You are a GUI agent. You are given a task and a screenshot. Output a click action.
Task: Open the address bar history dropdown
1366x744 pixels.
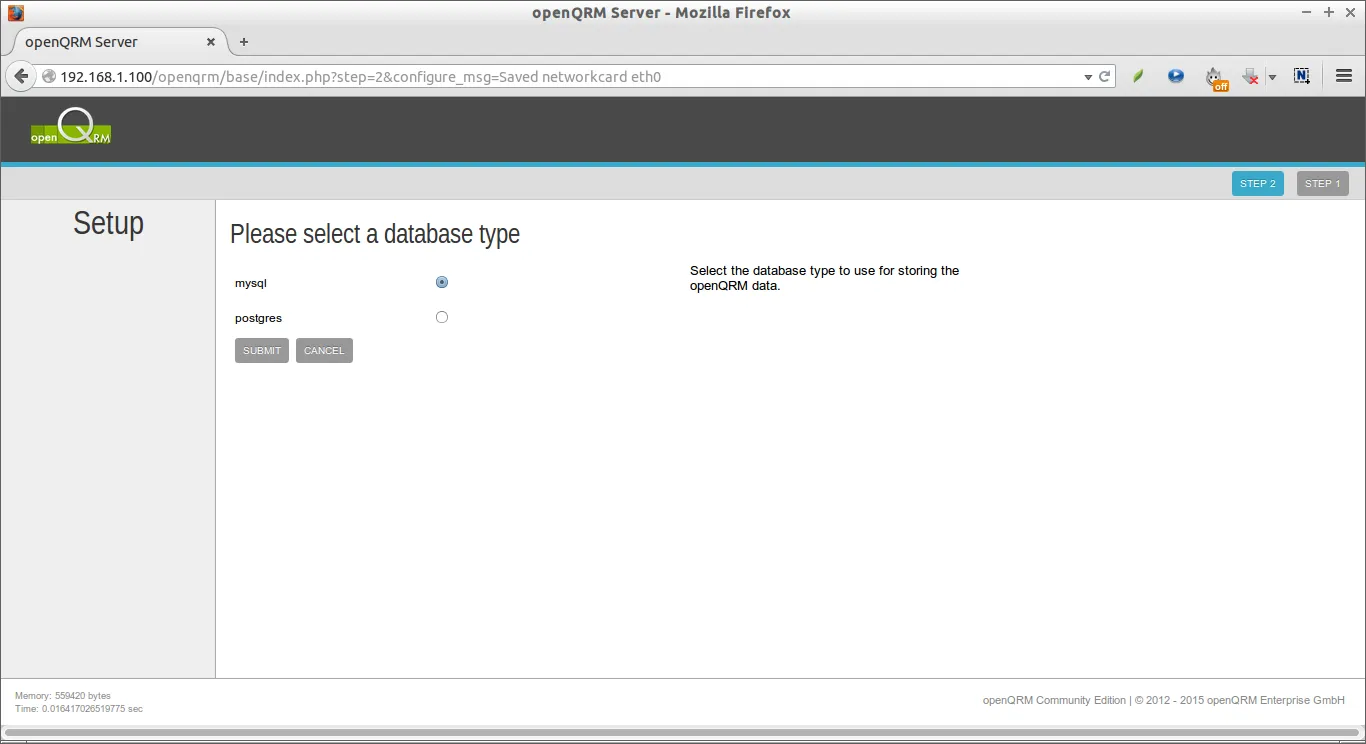1088,76
